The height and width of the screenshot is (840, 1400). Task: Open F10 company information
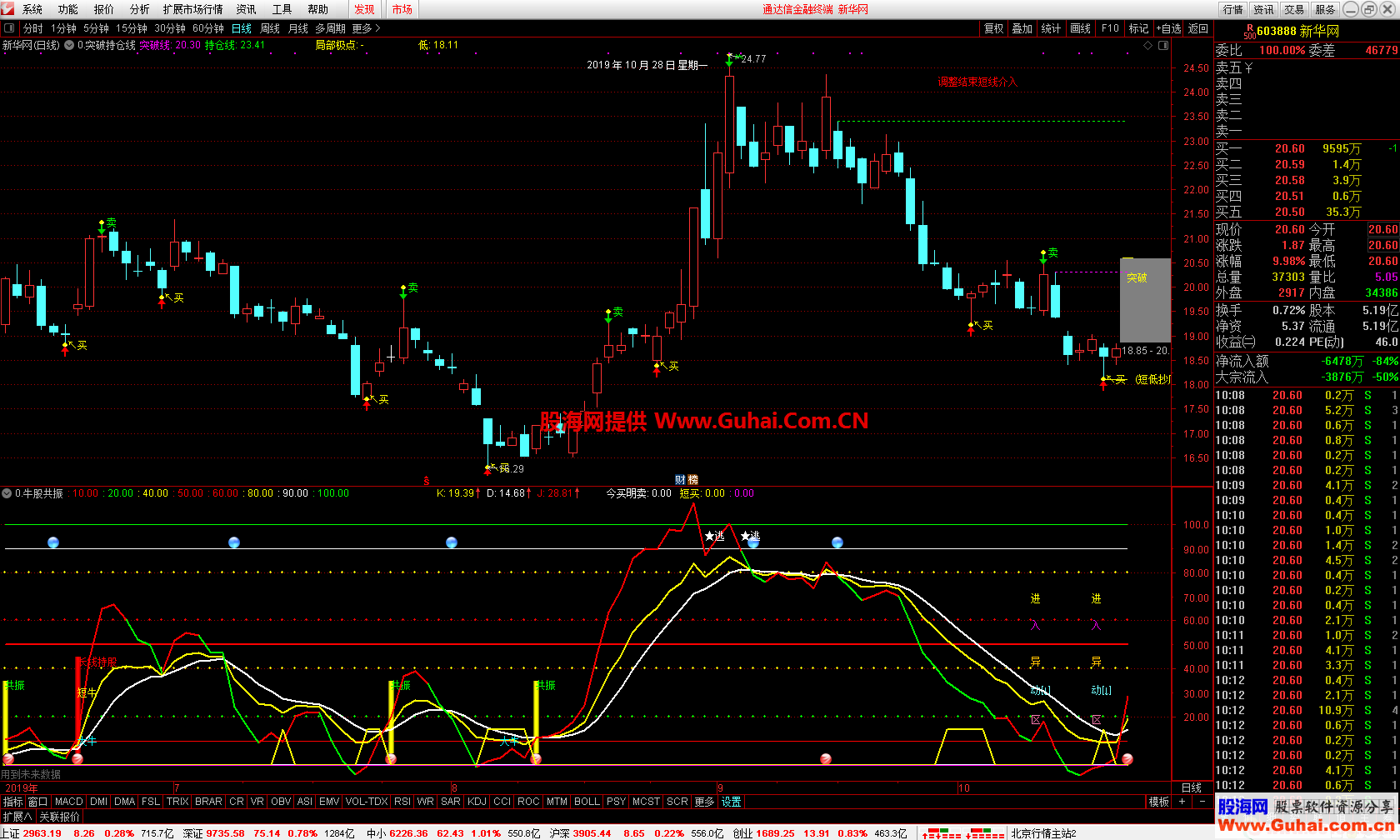[1110, 28]
